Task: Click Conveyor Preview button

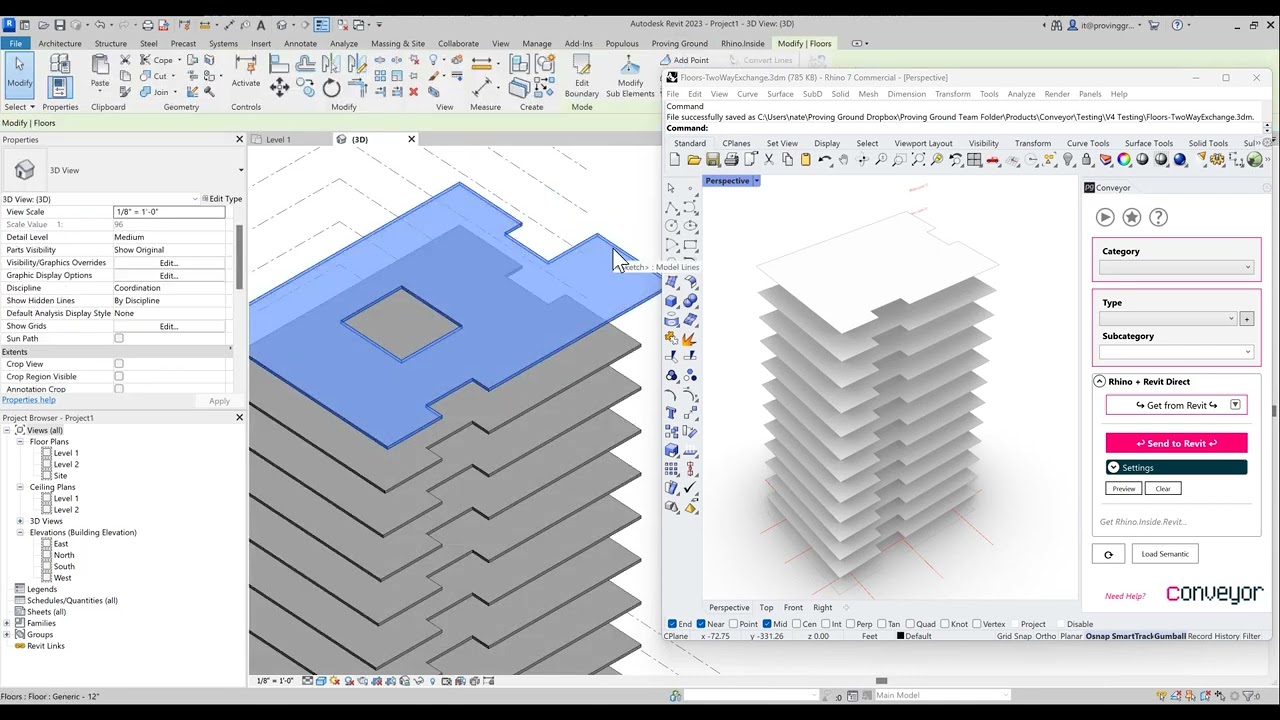Action: 1124,489
